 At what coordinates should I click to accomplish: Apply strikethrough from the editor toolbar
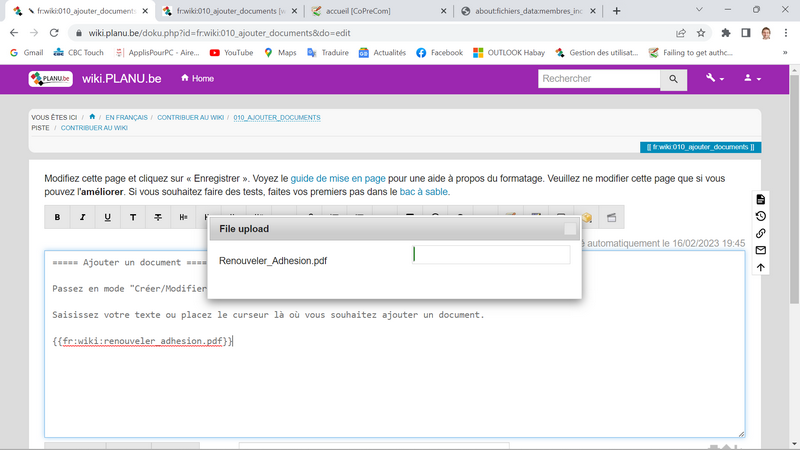point(158,217)
